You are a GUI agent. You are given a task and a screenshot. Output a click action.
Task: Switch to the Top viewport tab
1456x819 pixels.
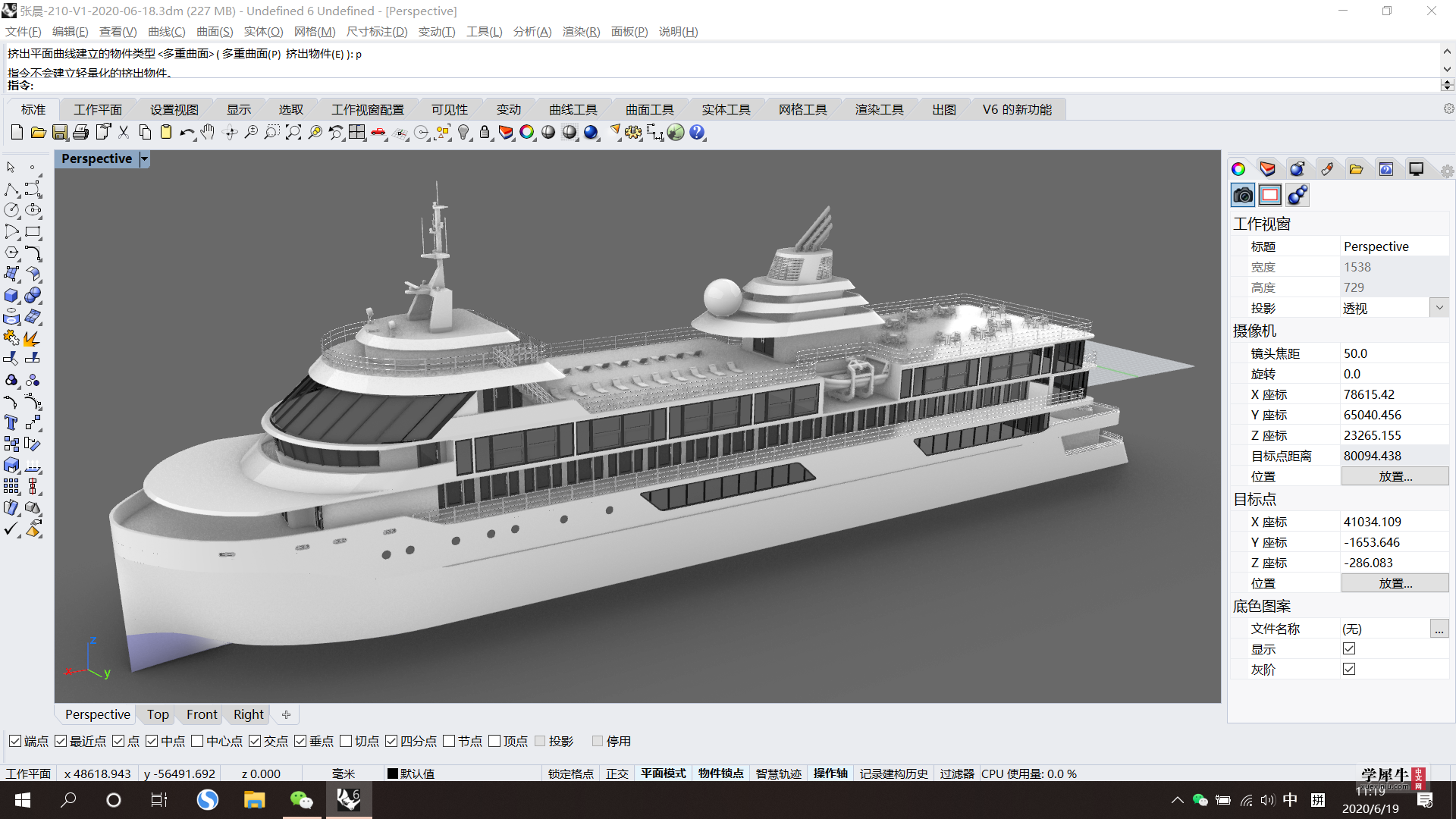click(x=158, y=714)
